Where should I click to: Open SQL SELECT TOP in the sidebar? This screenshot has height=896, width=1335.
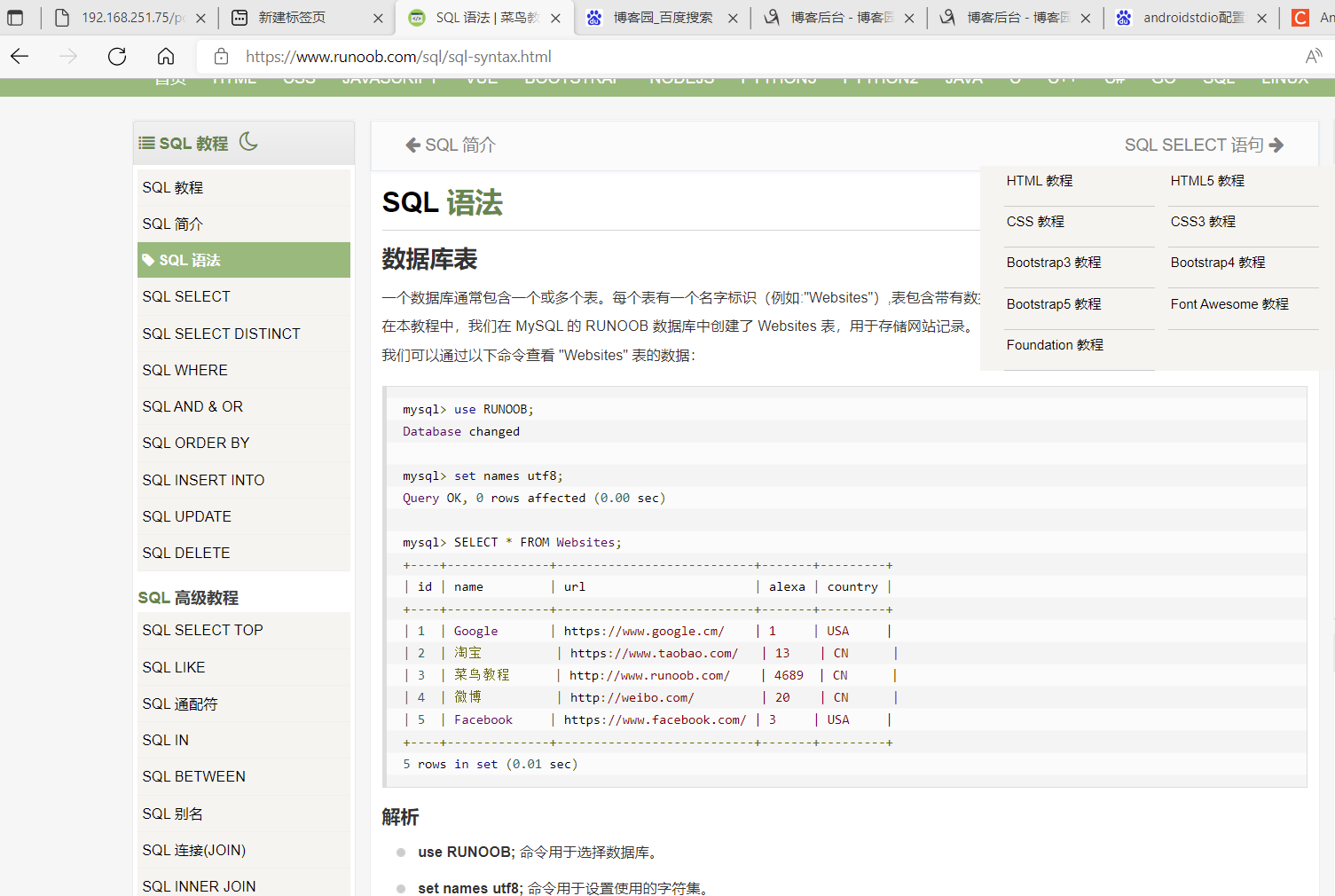coord(244,630)
